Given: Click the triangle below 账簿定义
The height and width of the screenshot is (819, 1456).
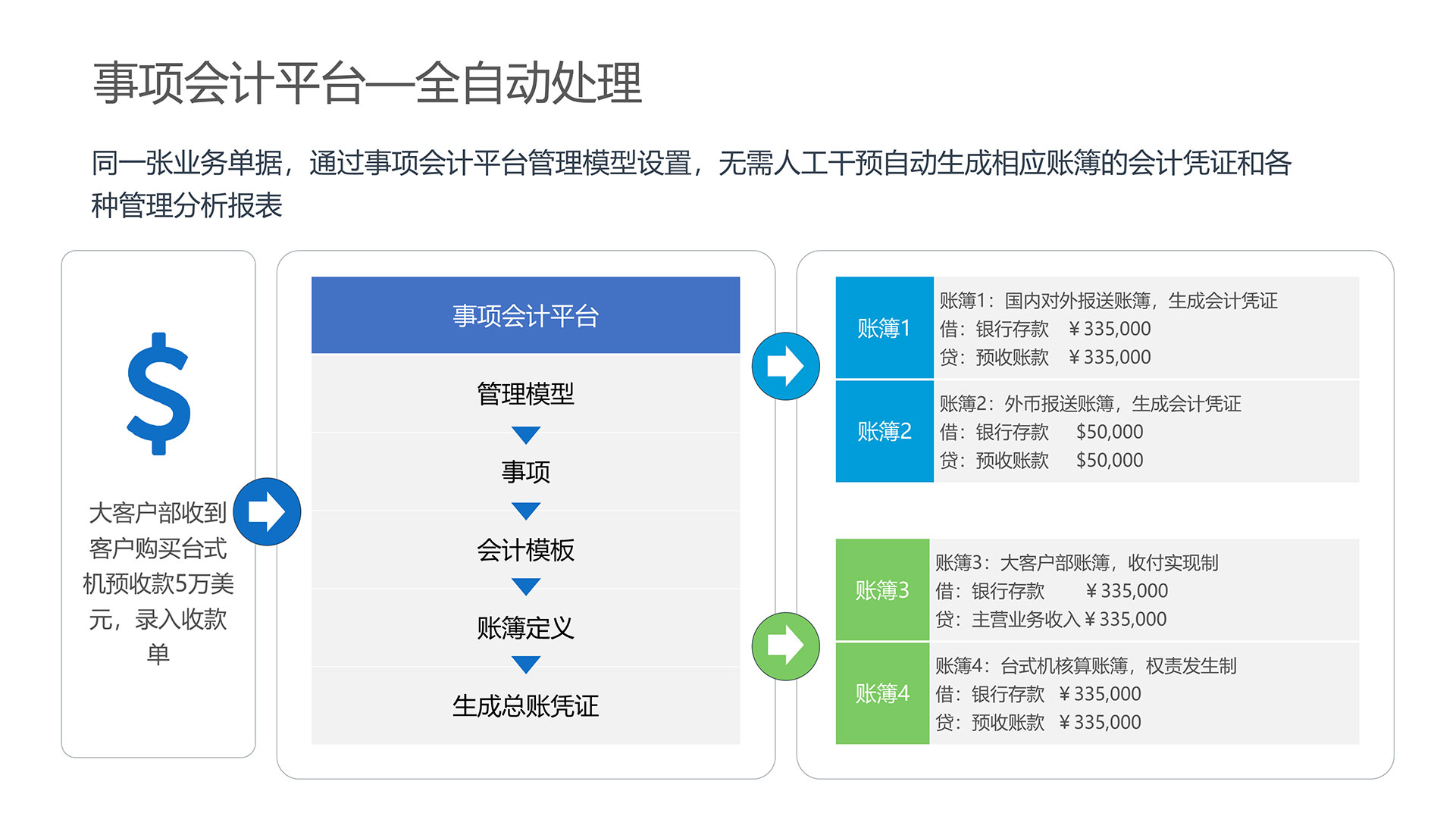Looking at the screenshot, I should pyautogui.click(x=525, y=664).
